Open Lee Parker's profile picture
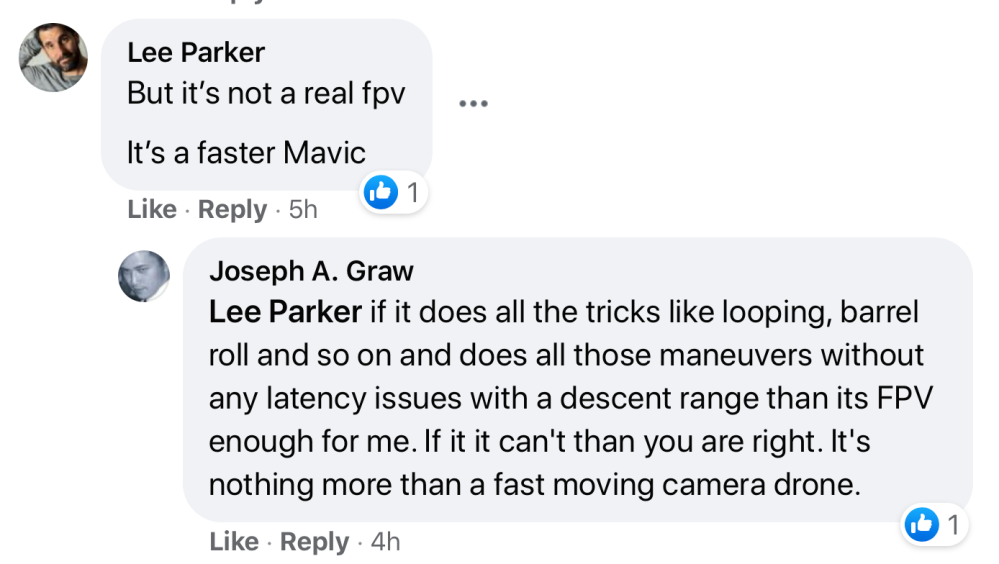 [54, 58]
